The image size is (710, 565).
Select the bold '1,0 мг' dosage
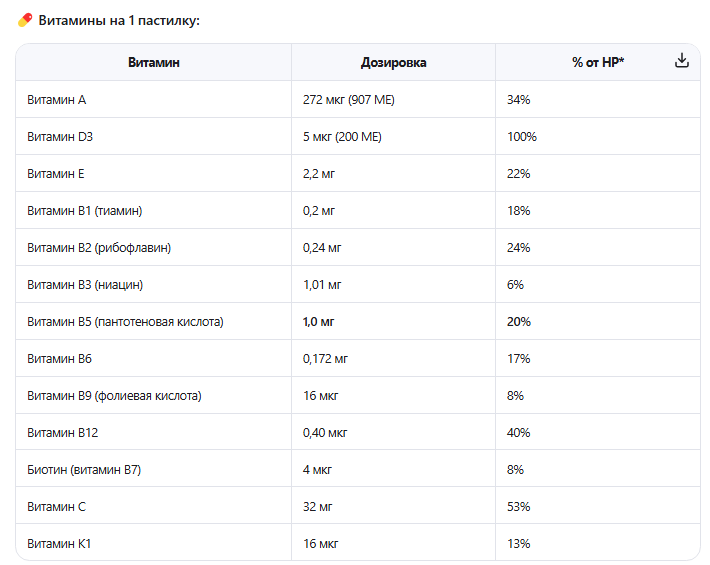point(318,322)
